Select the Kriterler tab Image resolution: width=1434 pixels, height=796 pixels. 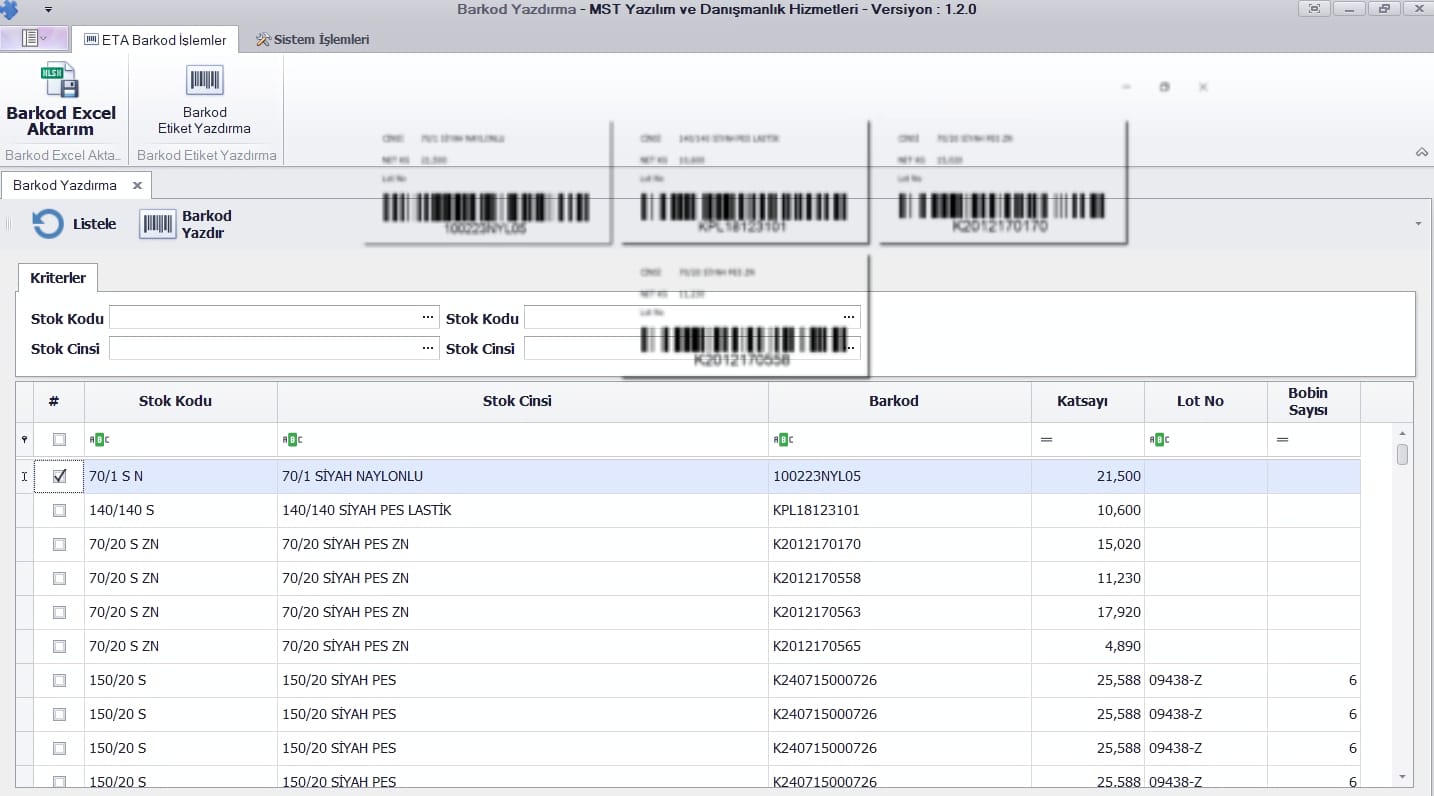coord(57,278)
